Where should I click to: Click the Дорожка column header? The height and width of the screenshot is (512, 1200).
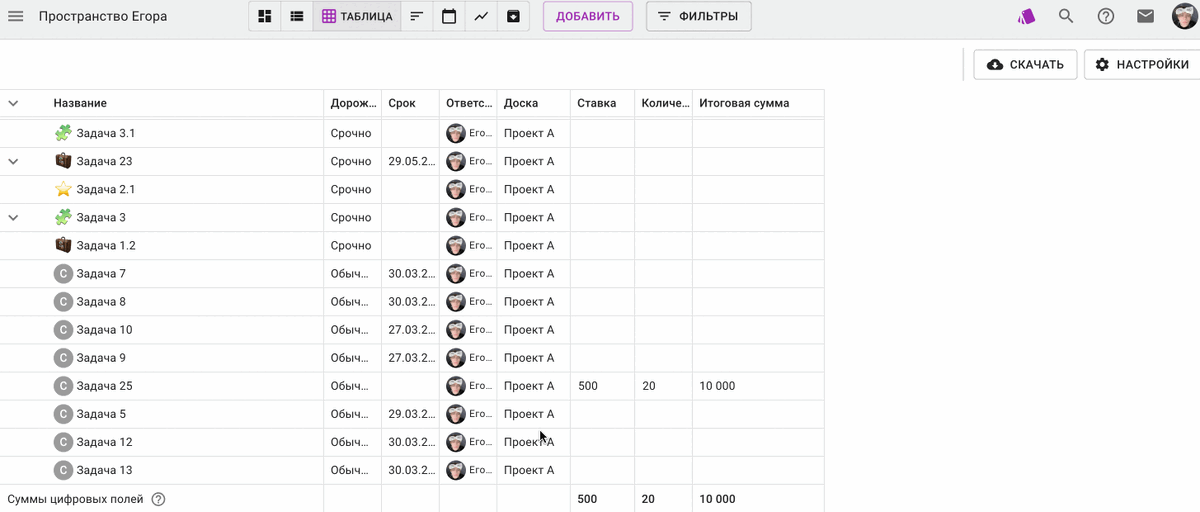[352, 103]
